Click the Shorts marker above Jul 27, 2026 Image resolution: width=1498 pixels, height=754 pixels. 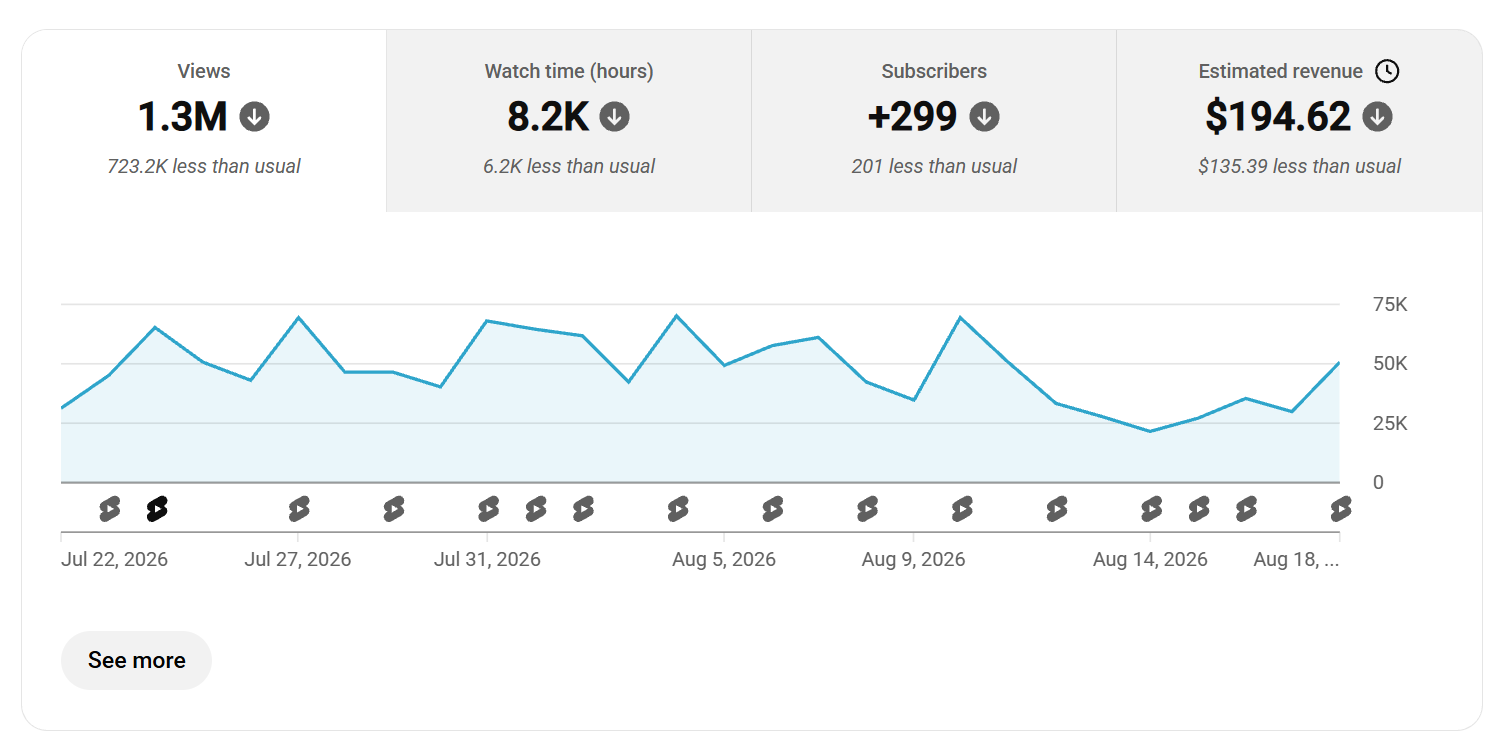pyautogui.click(x=299, y=509)
